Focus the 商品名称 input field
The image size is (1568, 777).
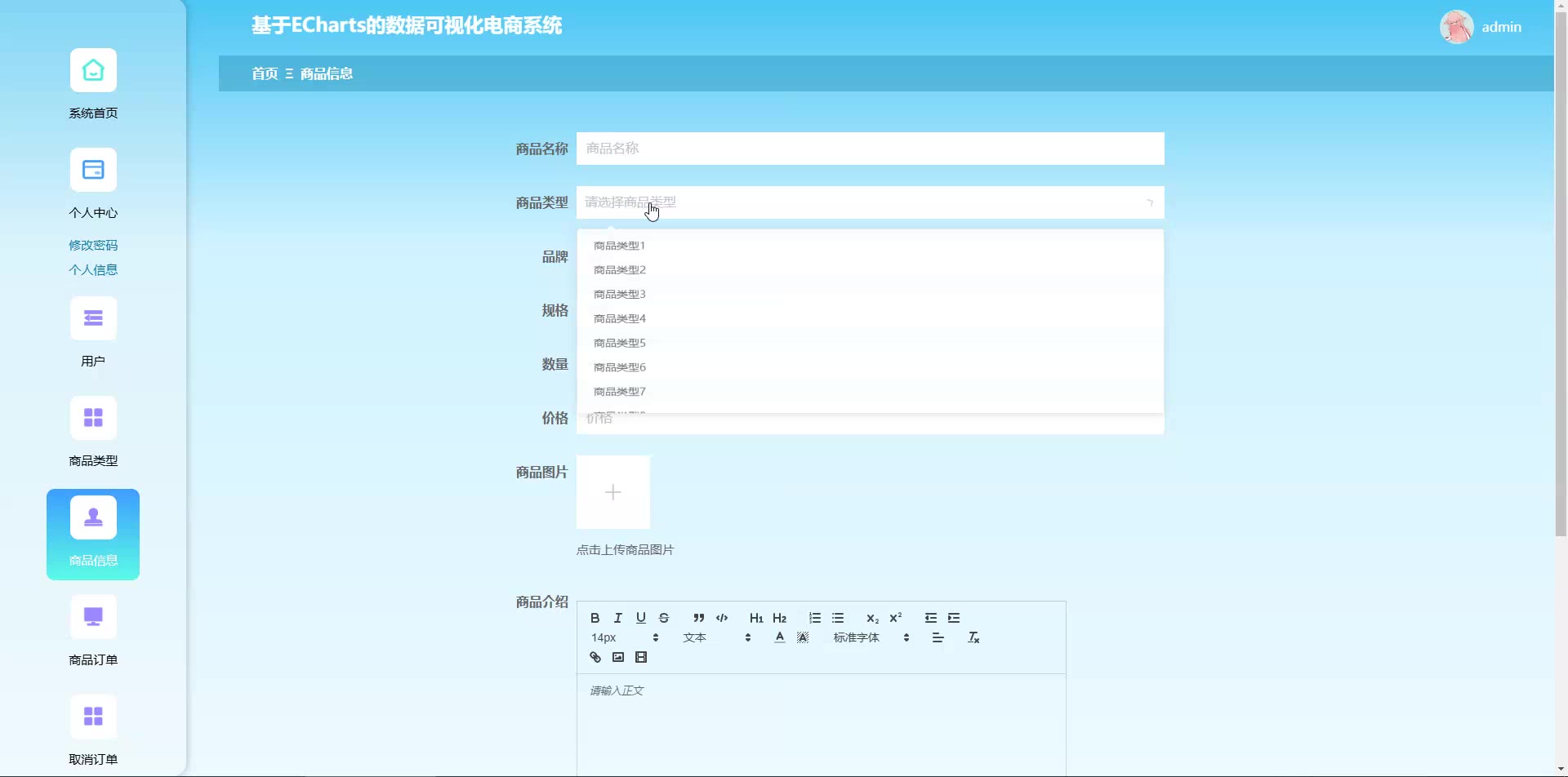click(x=870, y=149)
